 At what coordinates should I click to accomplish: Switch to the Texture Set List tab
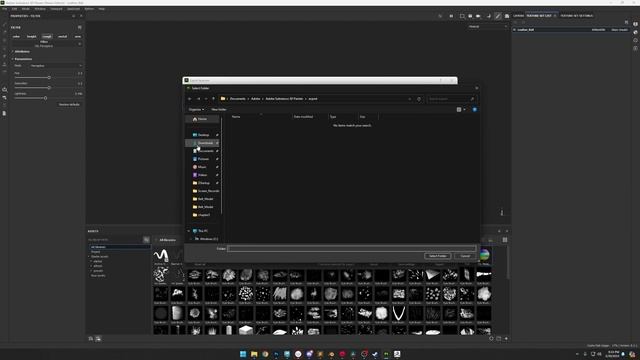pos(539,16)
